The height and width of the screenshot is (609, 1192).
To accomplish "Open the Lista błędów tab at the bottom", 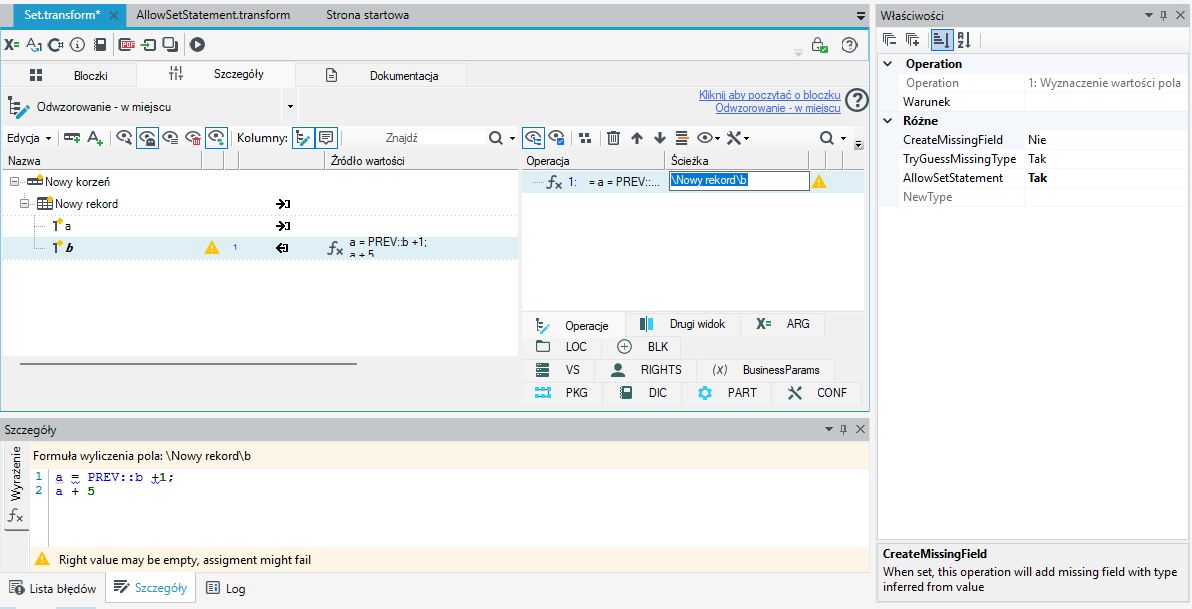I will point(52,588).
